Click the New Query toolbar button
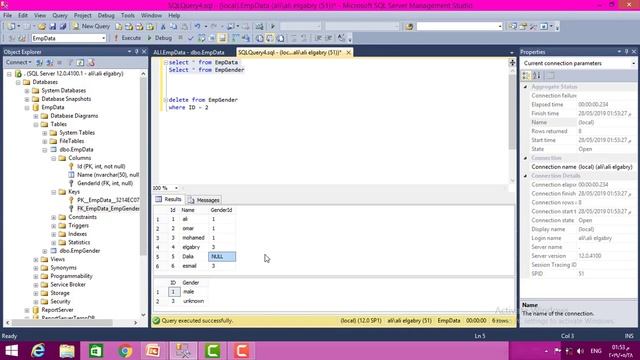The image size is (640, 360). [x=91, y=26]
